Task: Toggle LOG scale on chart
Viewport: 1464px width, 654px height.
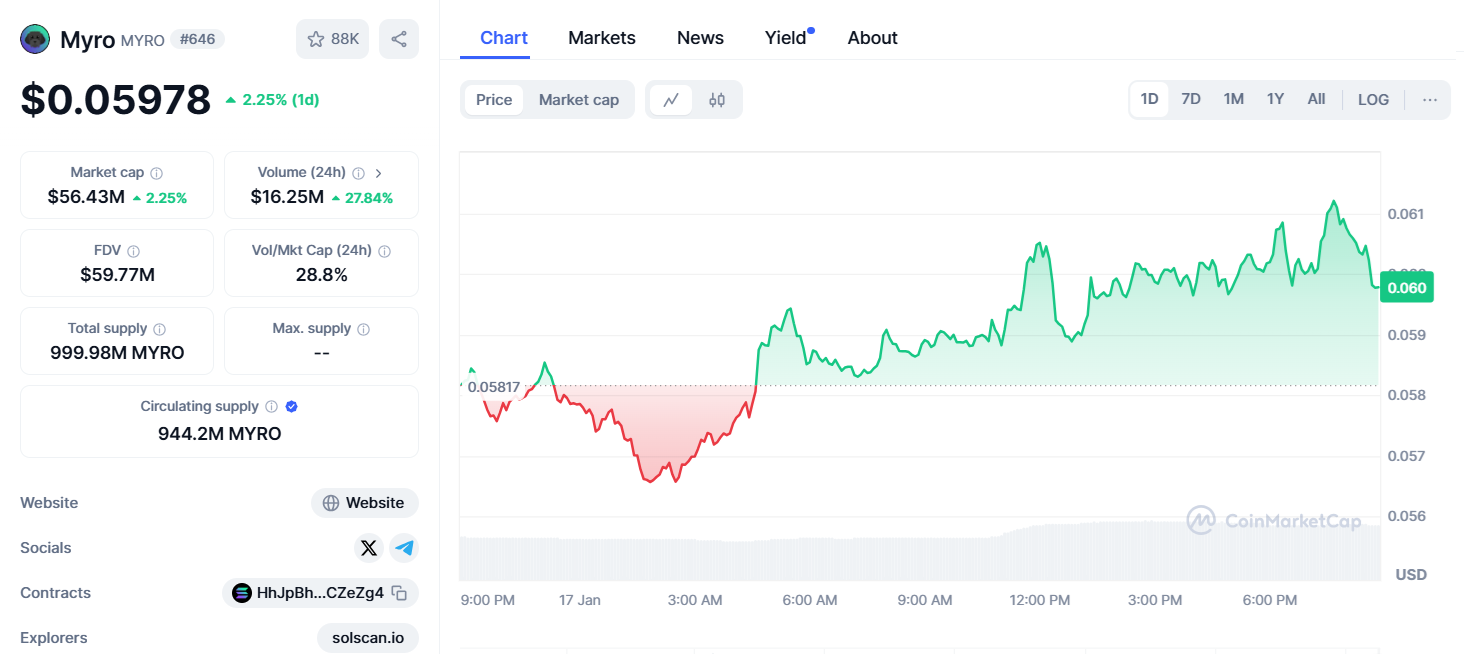Action: point(1374,100)
